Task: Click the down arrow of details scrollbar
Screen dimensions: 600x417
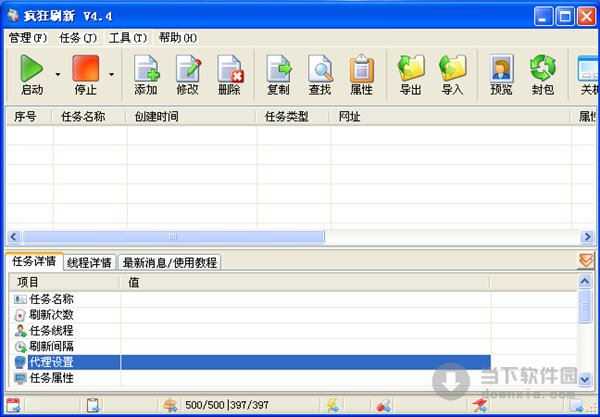Action: [x=585, y=379]
